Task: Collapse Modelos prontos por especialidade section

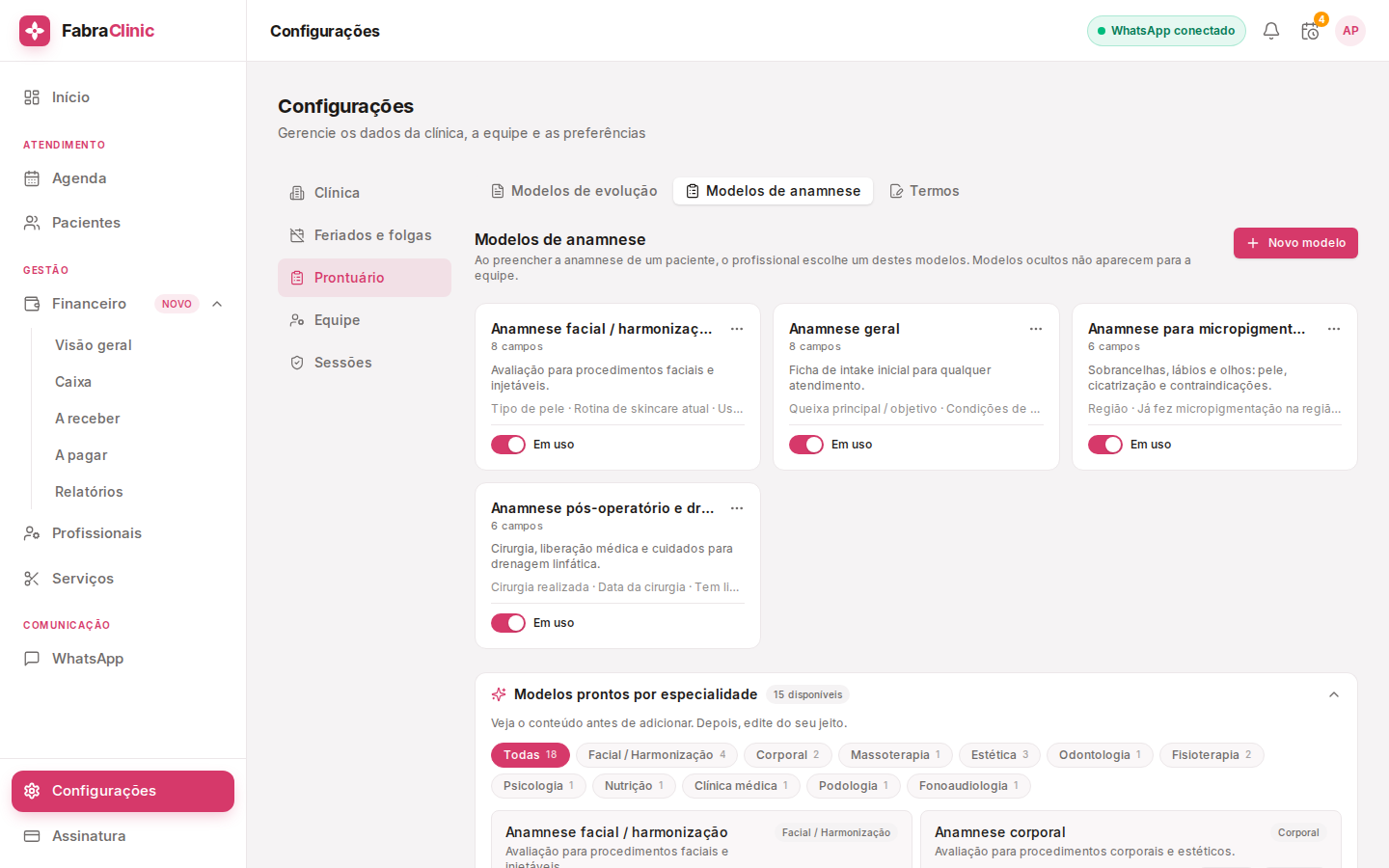Action: click(1334, 694)
